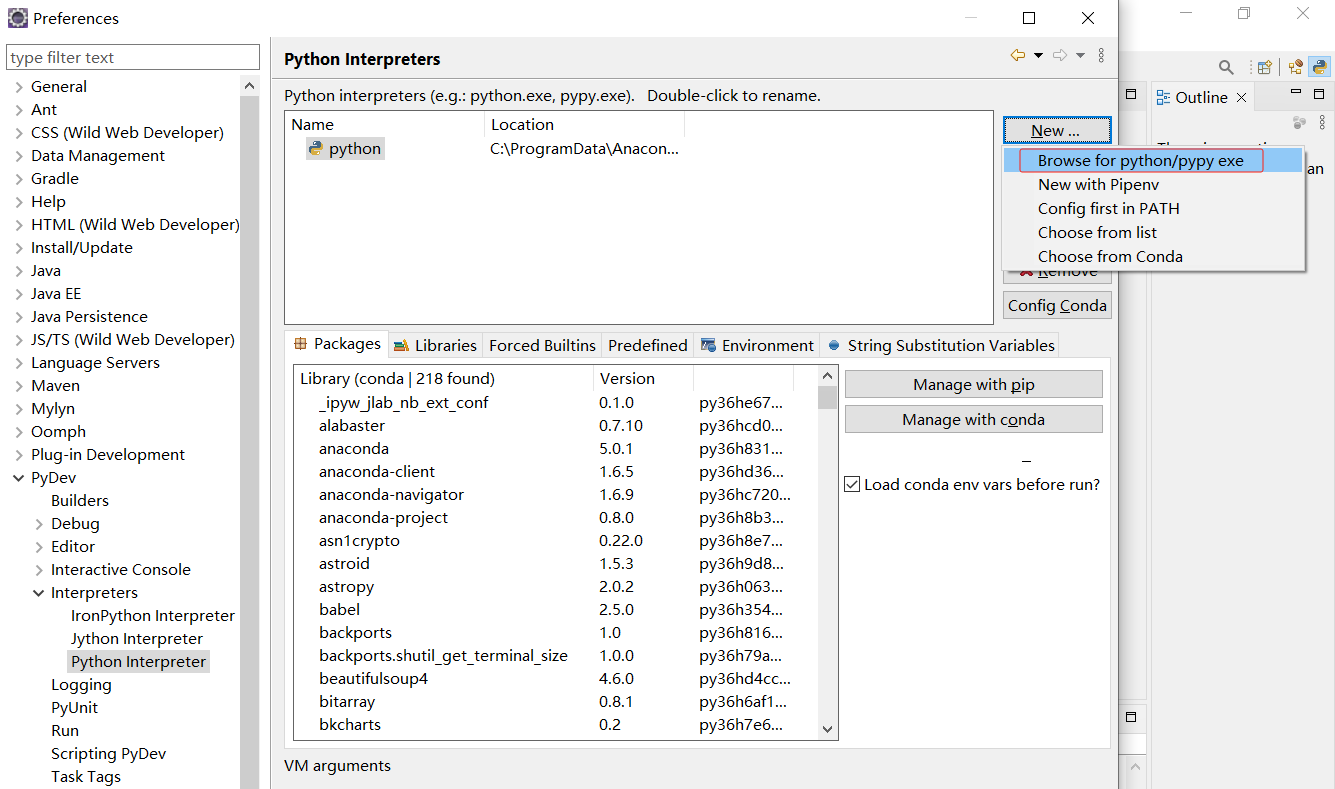Viewport: 1335px width, 789px height.
Task: Select IronPython Interpreter tree item
Action: point(152,616)
